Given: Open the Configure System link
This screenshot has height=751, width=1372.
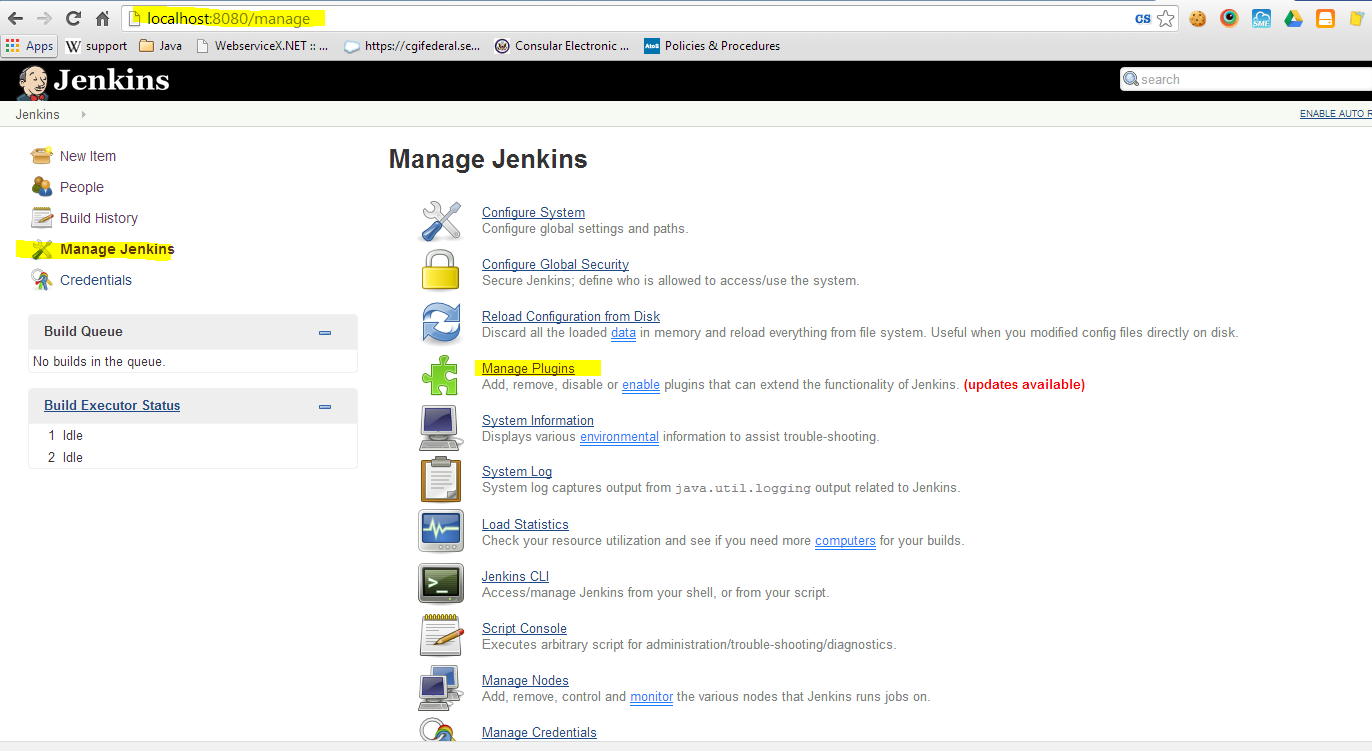Looking at the screenshot, I should click(533, 212).
